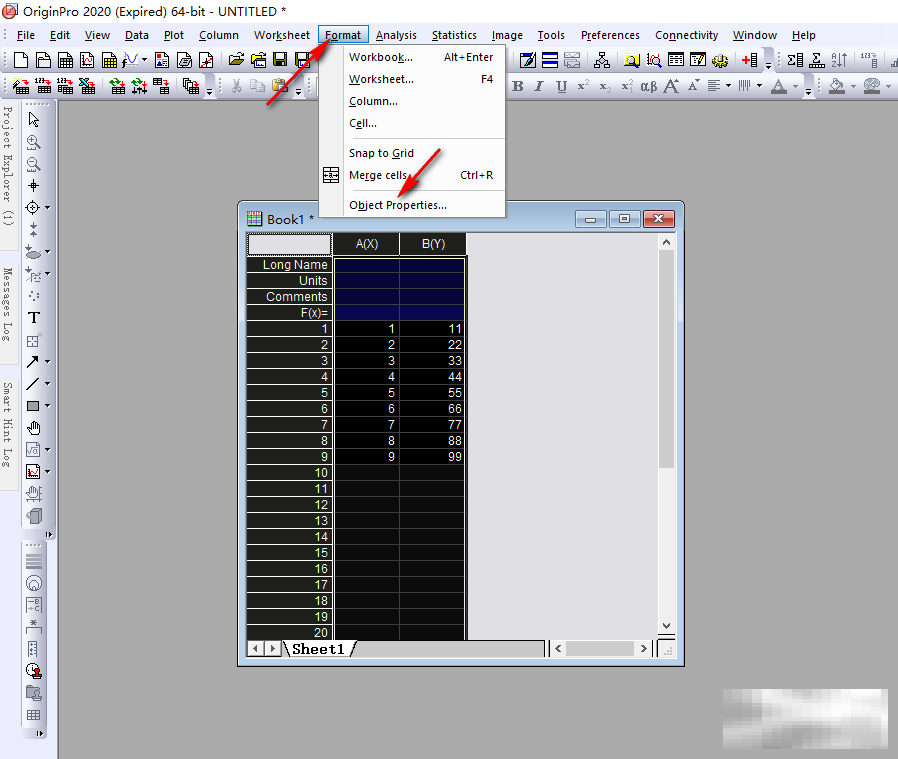The image size is (898, 759).
Task: Select the Text tool
Action: (x=34, y=318)
